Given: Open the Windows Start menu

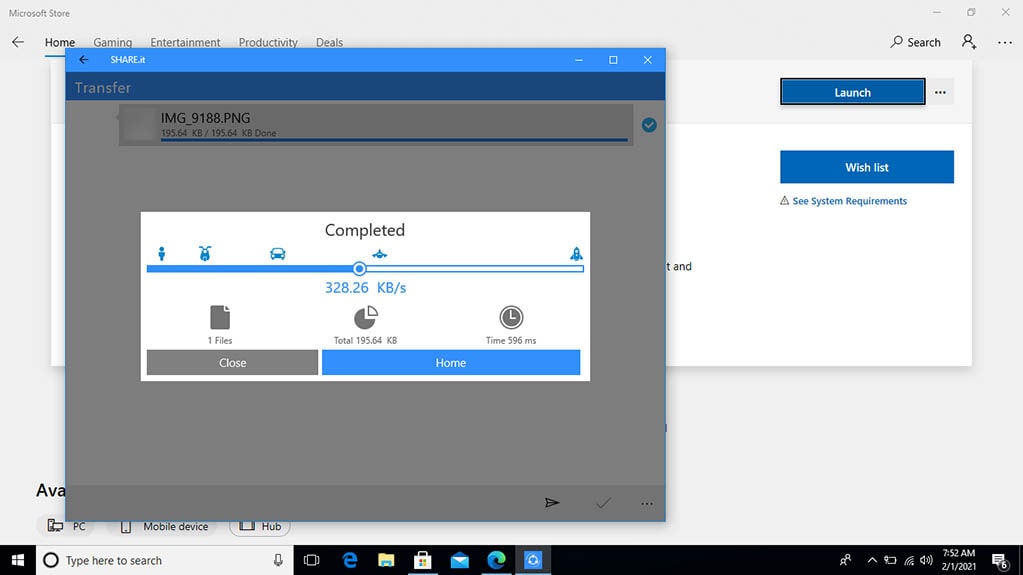Looking at the screenshot, I should [18, 560].
